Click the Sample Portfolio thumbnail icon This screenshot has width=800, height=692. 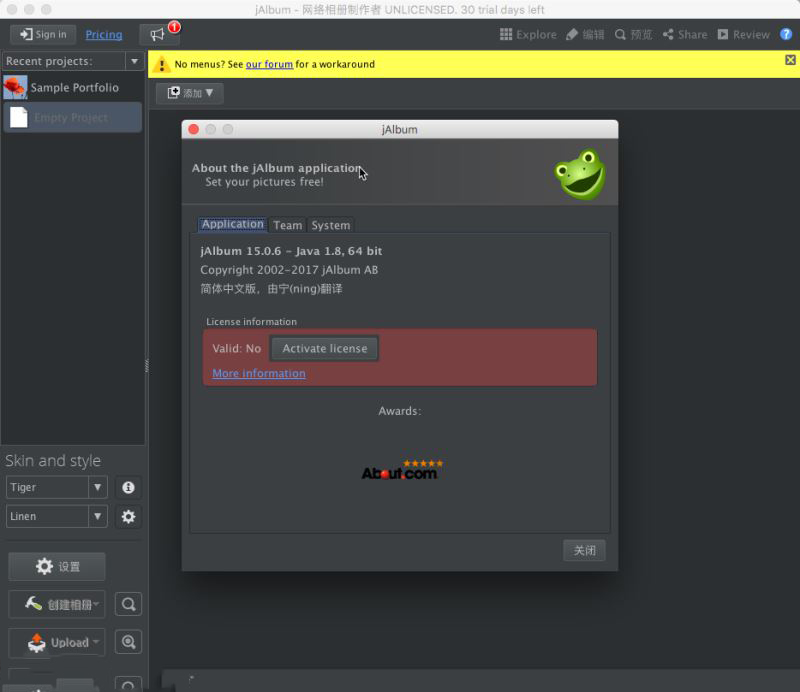(15, 87)
